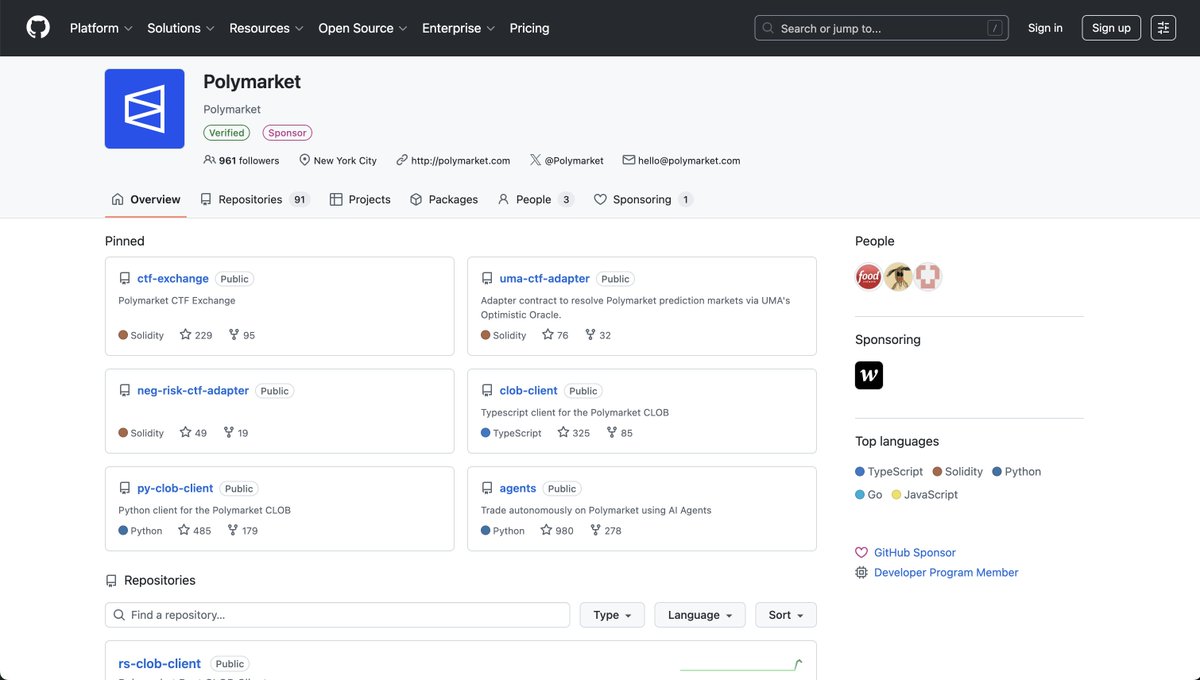Open the pink cross member avatar under People

(x=928, y=277)
